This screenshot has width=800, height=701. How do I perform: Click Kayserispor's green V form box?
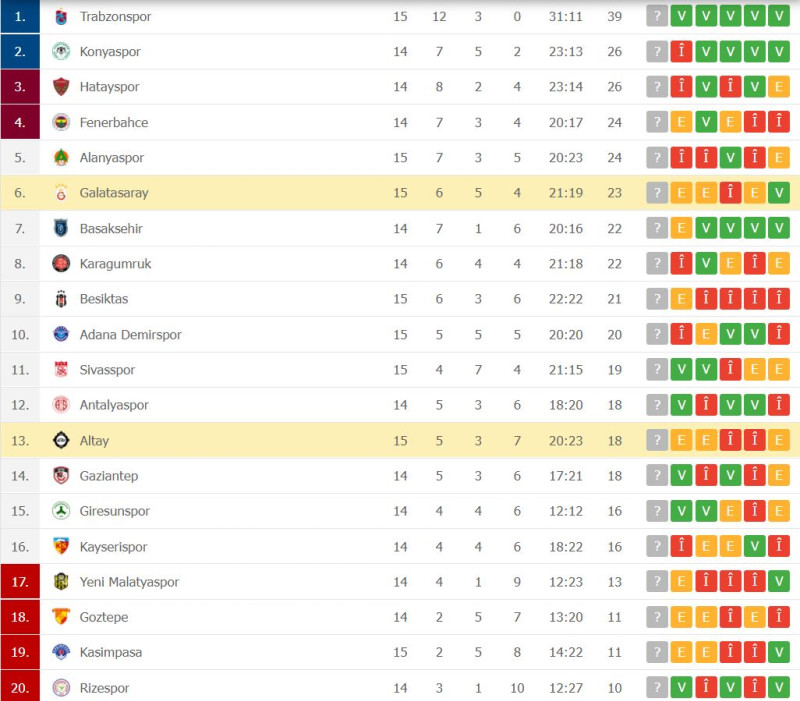[x=755, y=546]
